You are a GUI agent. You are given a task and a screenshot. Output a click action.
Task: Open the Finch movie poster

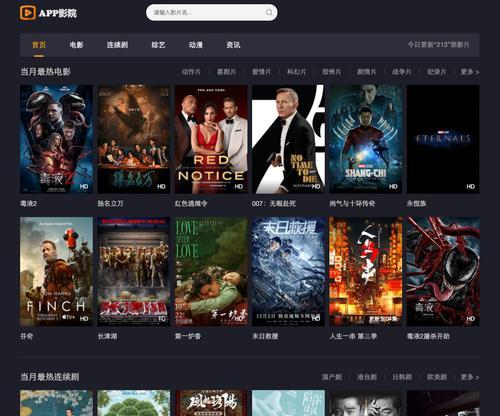click(56, 272)
